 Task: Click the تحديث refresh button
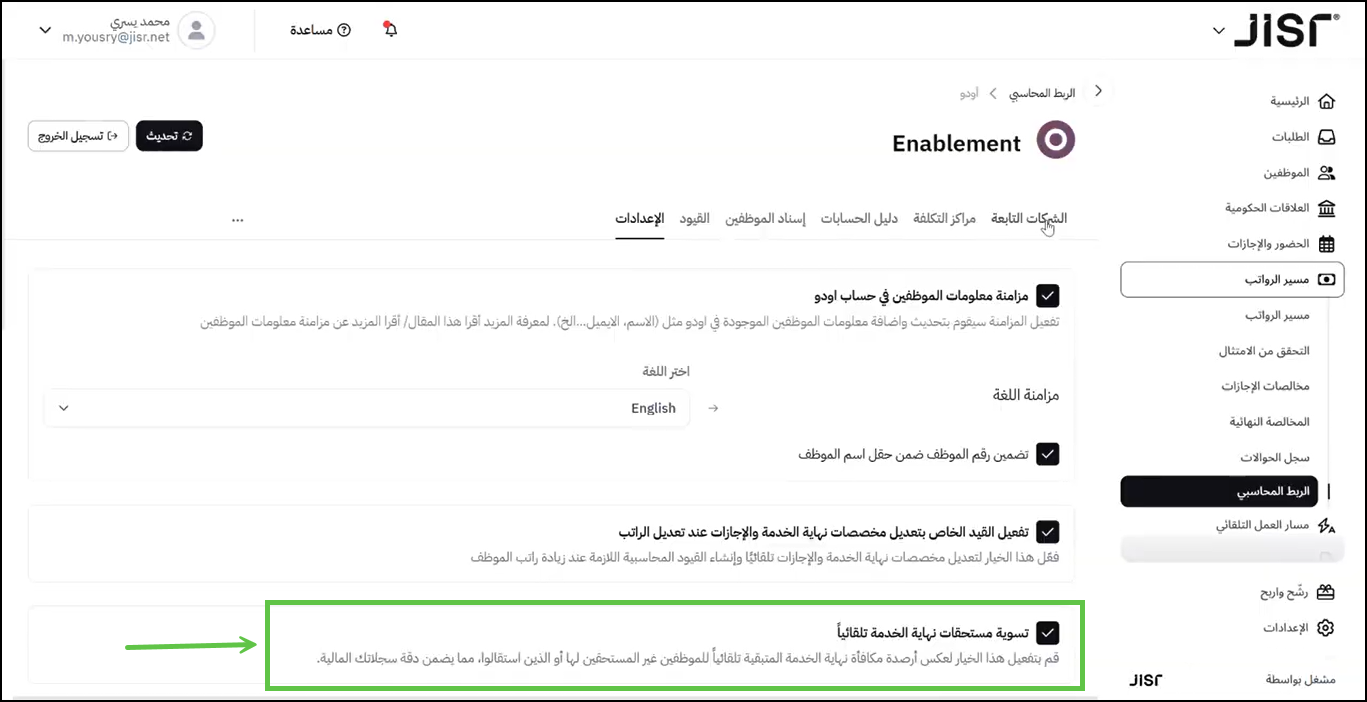169,136
